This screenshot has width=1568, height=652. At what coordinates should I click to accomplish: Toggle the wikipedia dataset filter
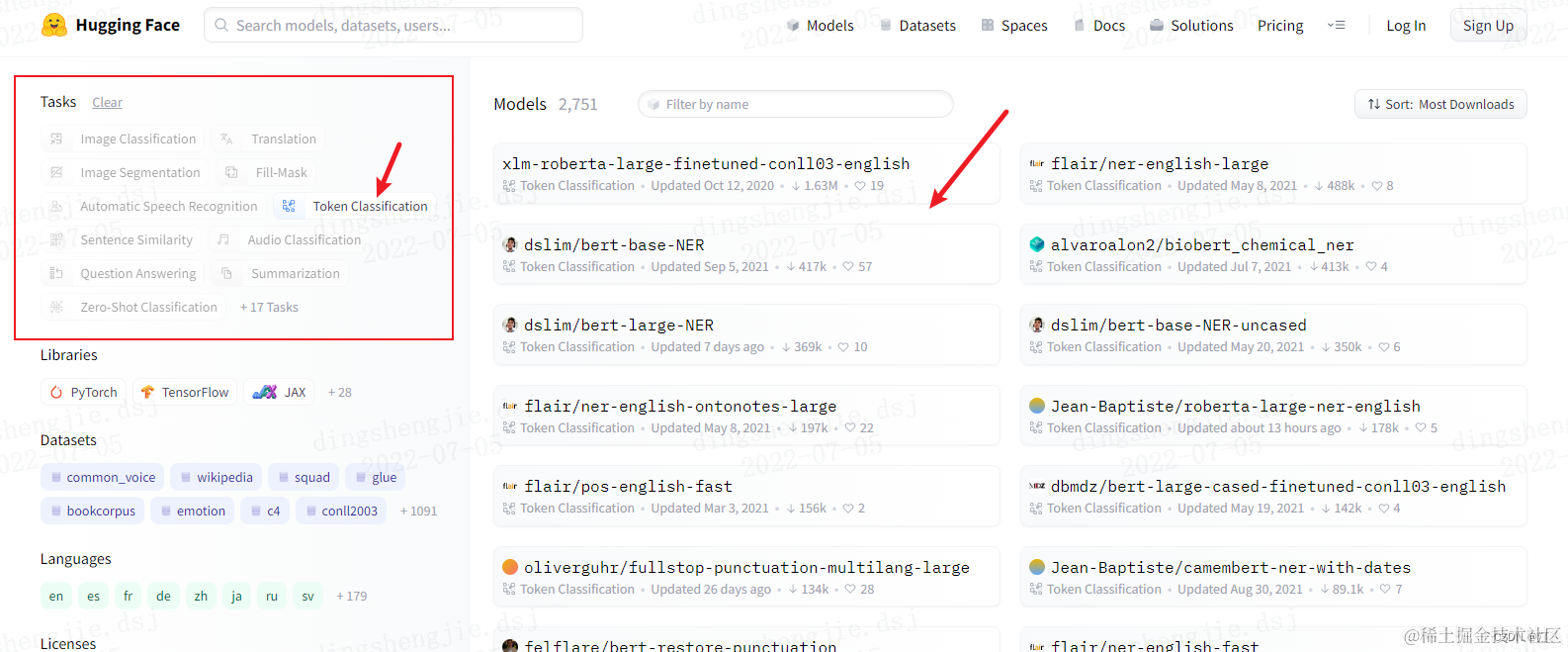[217, 477]
